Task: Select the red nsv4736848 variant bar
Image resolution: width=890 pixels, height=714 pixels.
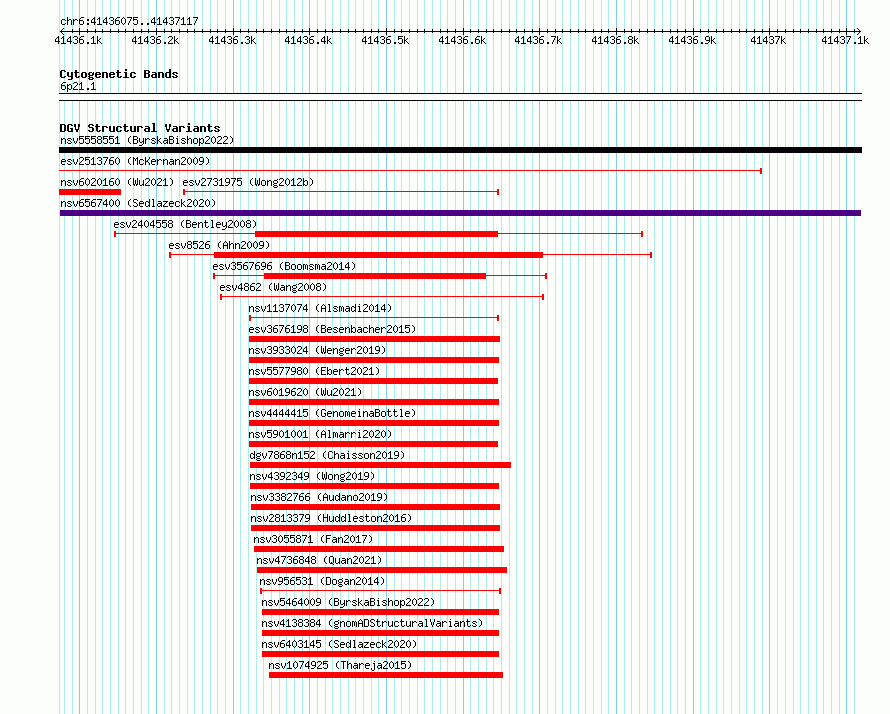Action: (381, 570)
